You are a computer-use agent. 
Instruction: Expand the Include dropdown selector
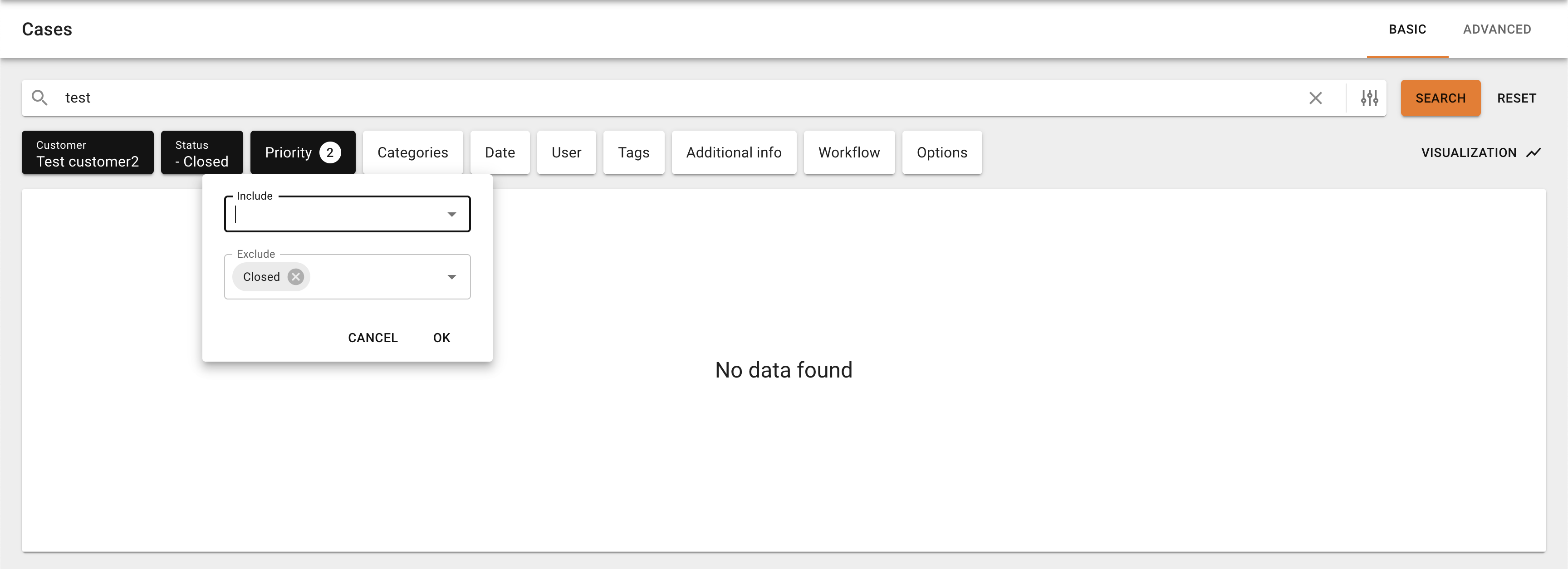[452, 214]
